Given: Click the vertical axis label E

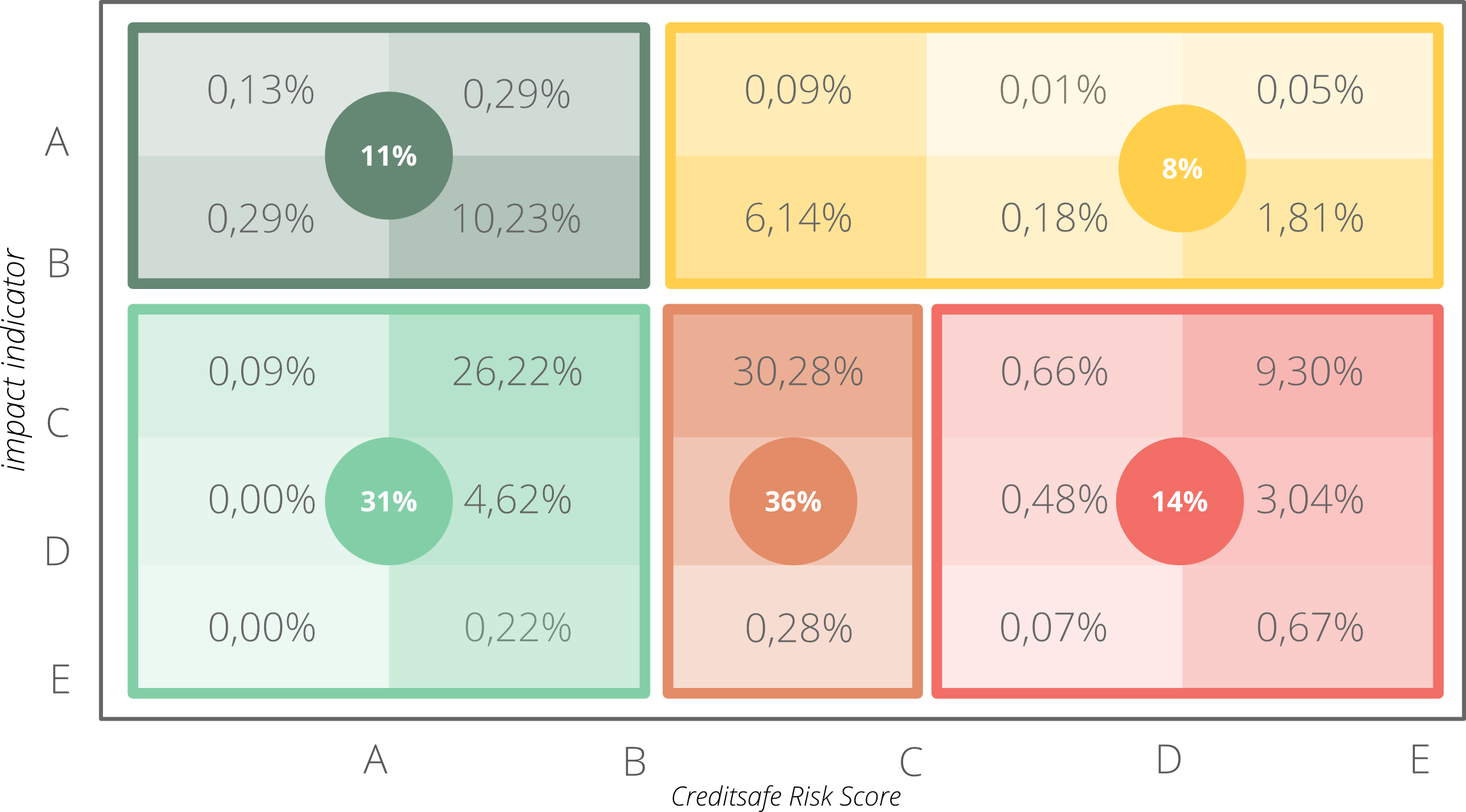Looking at the screenshot, I should coord(60,679).
